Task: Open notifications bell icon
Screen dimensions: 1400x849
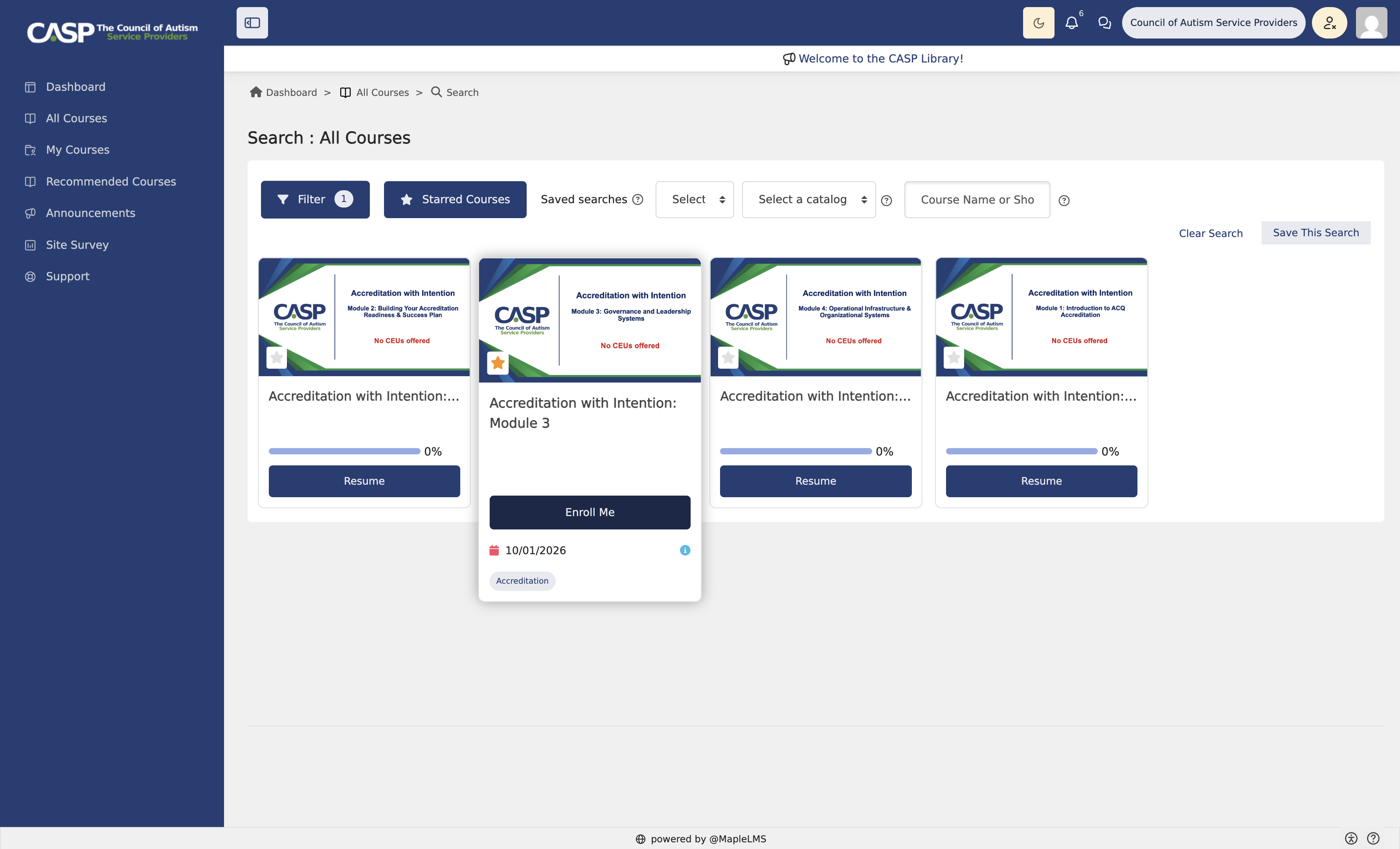Action: click(1071, 23)
